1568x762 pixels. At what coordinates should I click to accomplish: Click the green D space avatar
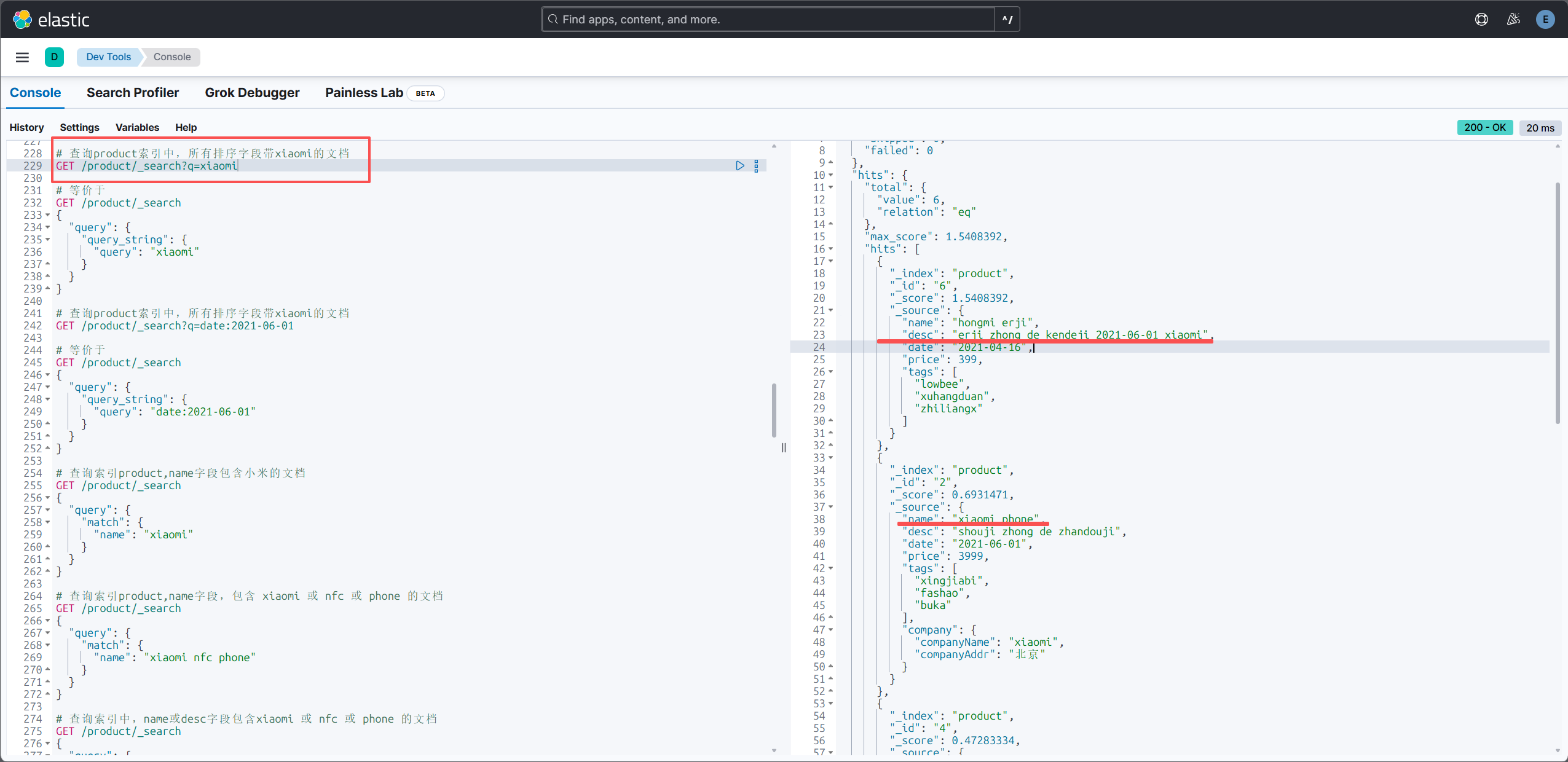[x=54, y=57]
